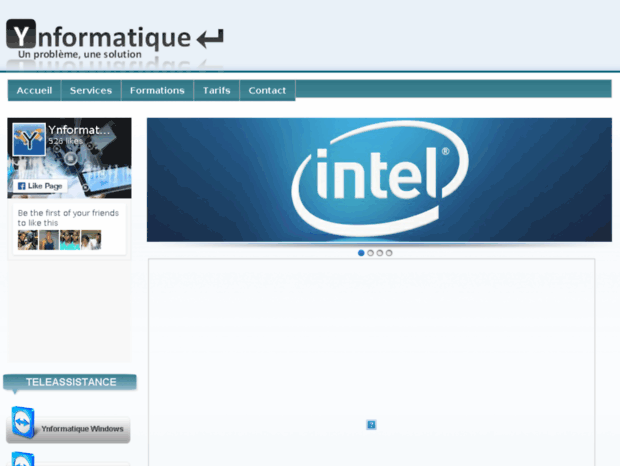Go to the Formations page
The height and width of the screenshot is (466, 620).
[157, 91]
